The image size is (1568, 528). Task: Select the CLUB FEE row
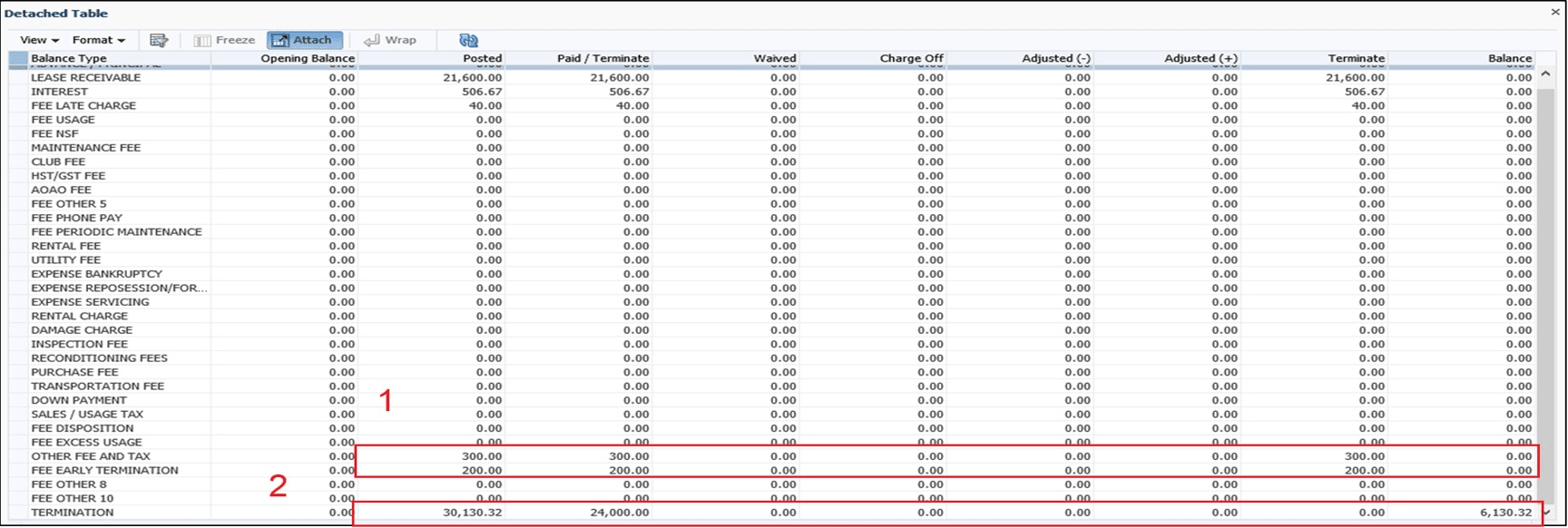point(771,162)
